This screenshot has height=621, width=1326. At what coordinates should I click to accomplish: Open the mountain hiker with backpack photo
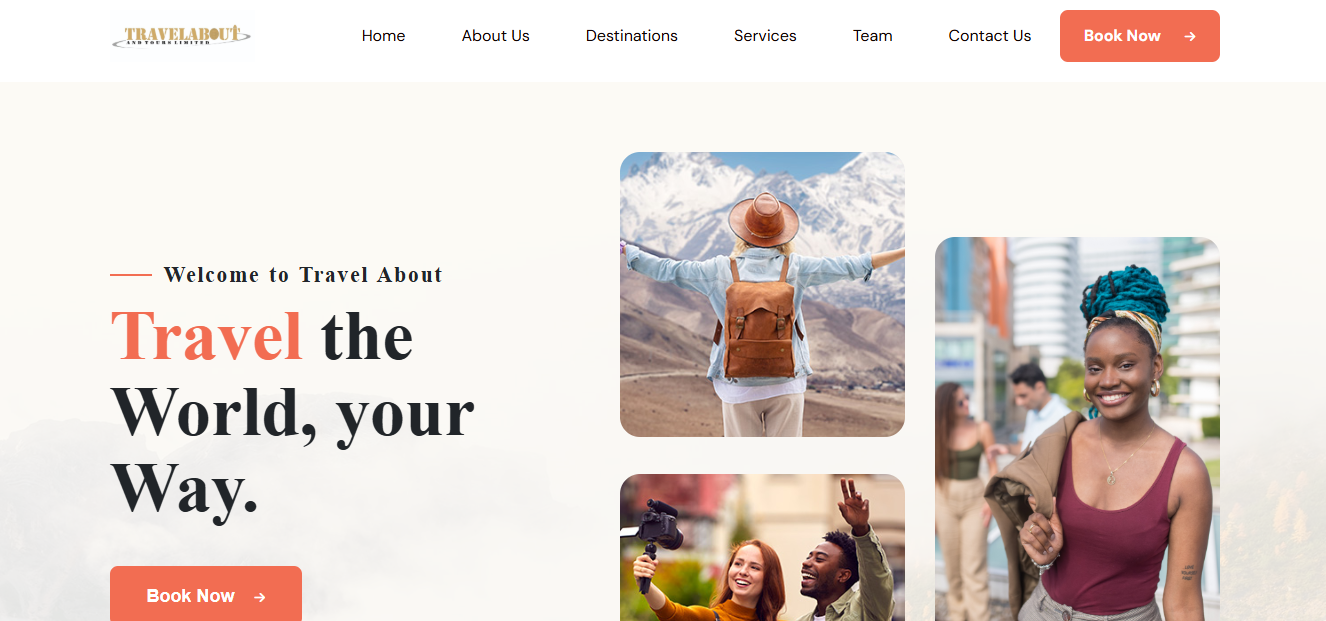tap(762, 294)
